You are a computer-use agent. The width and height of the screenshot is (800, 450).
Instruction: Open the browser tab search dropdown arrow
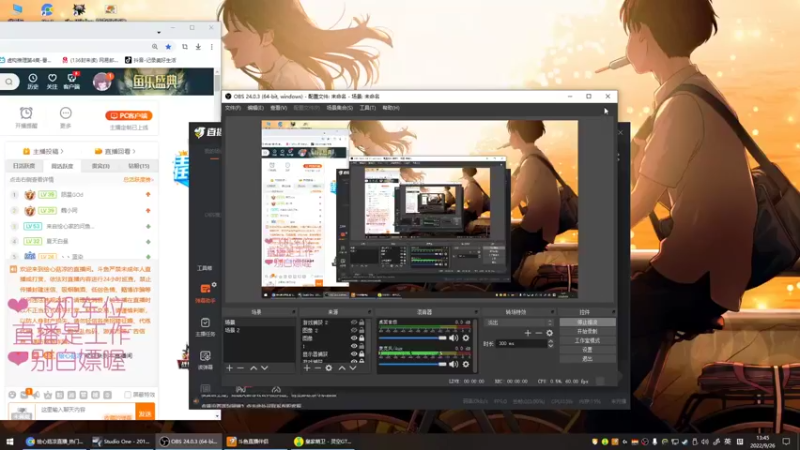pyautogui.click(x=159, y=32)
